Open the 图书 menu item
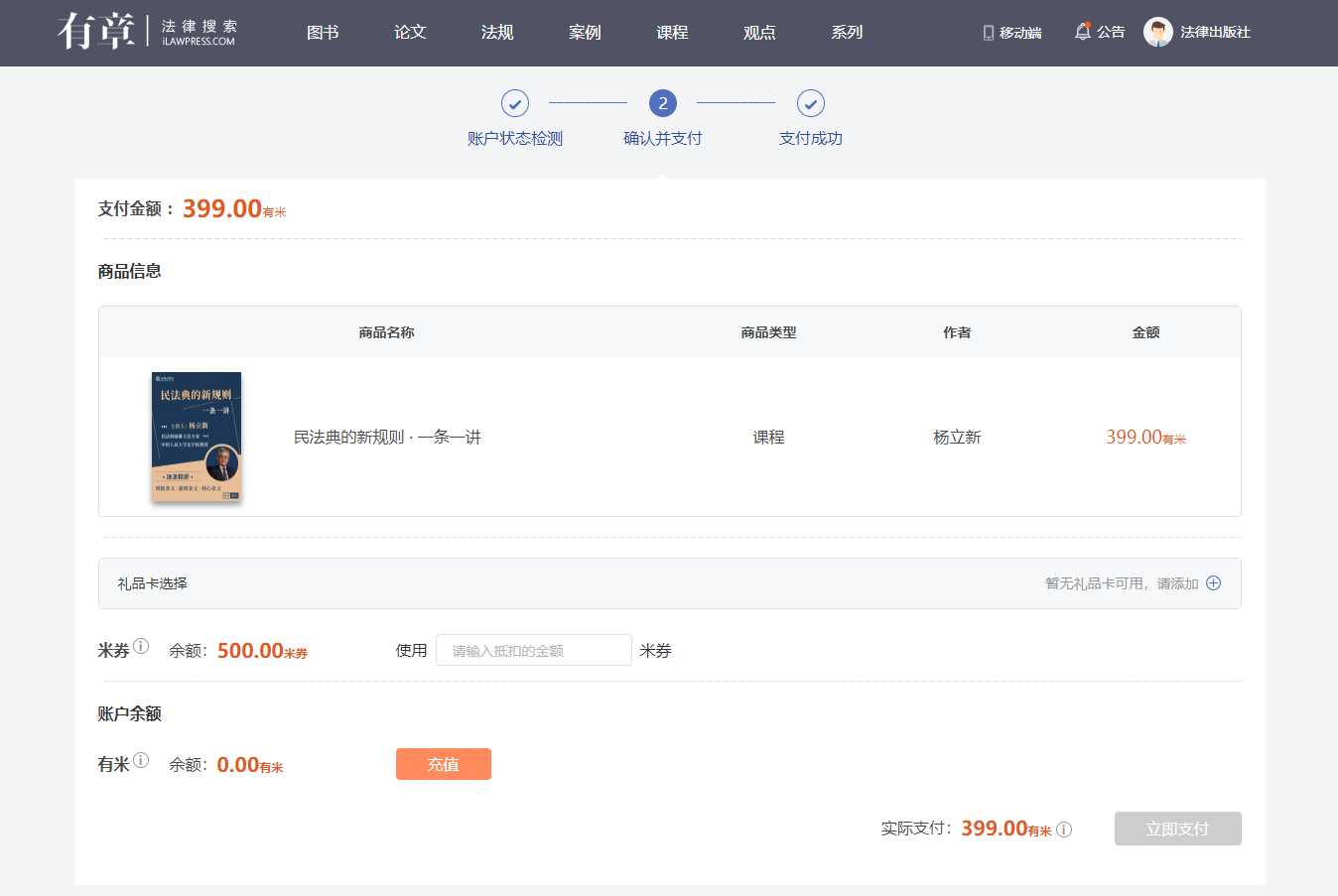The image size is (1338, 896). coord(323,33)
